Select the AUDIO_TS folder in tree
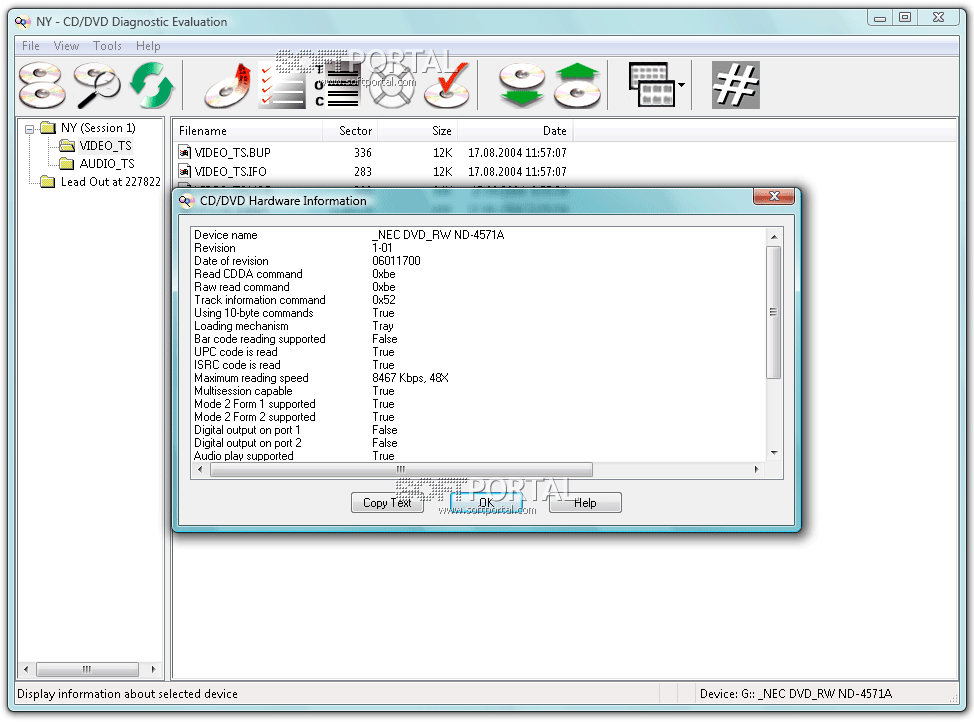The image size is (974, 722). point(106,164)
